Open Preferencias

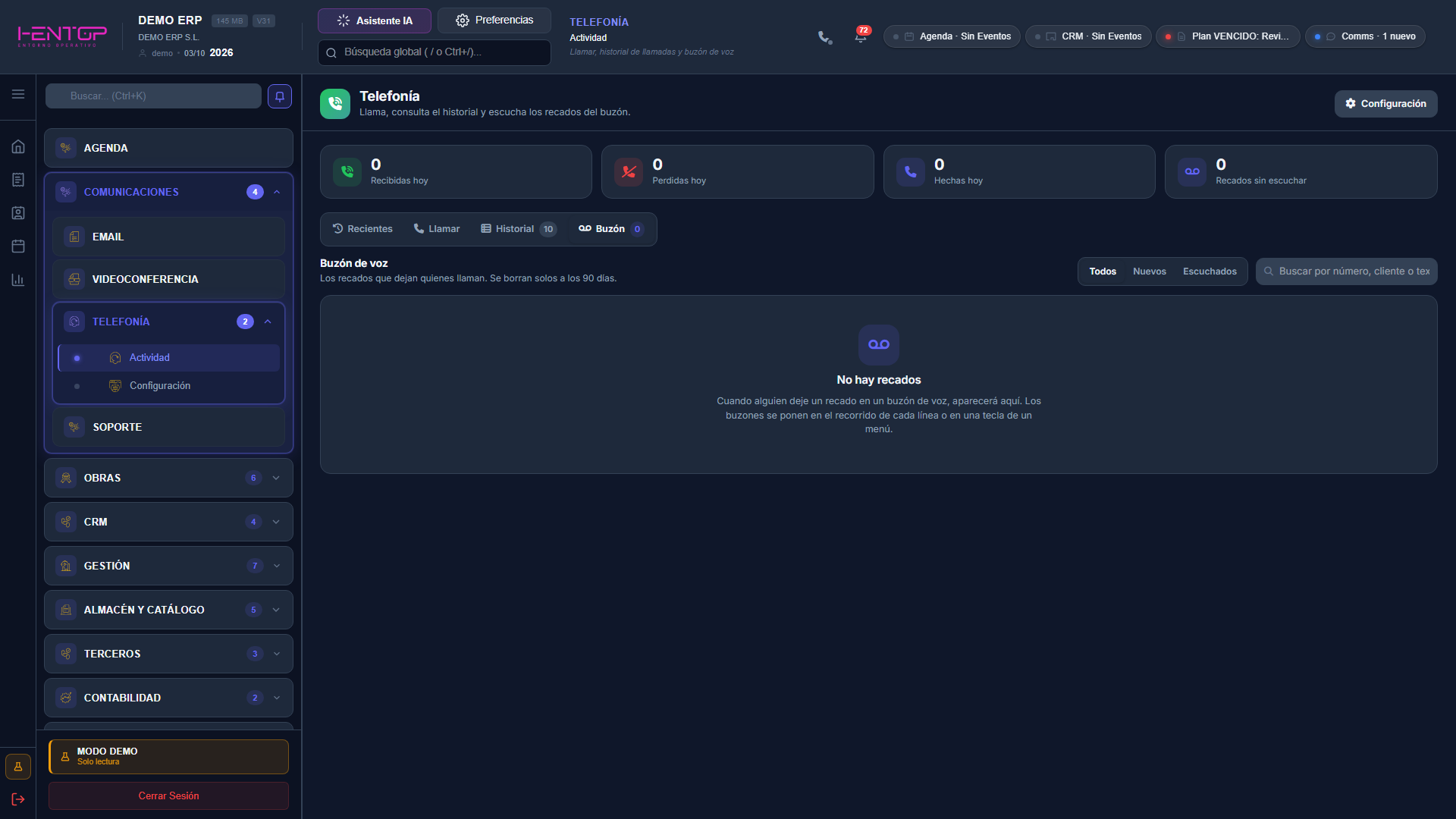click(494, 20)
